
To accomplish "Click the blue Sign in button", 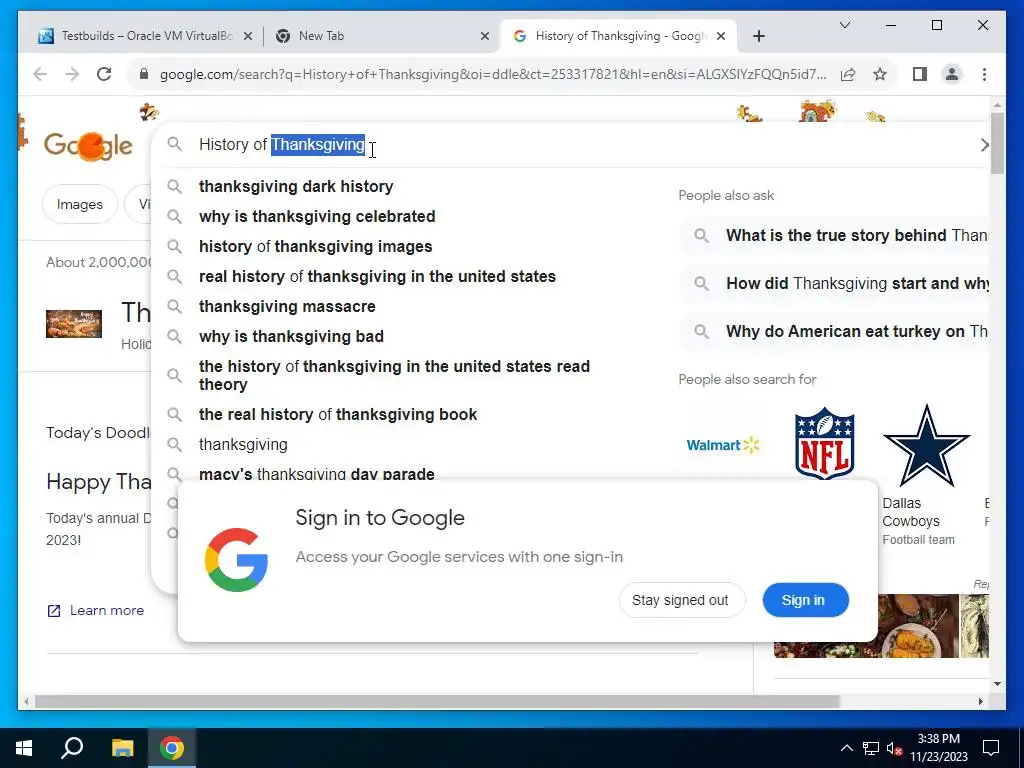I will 805,600.
